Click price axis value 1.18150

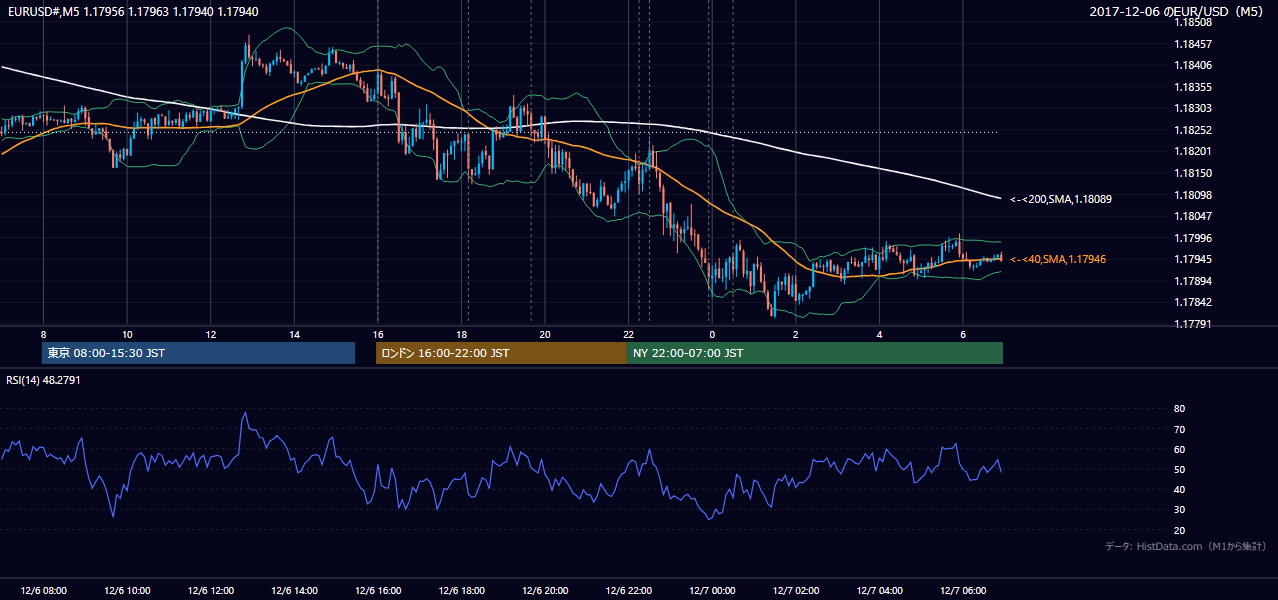(1193, 173)
